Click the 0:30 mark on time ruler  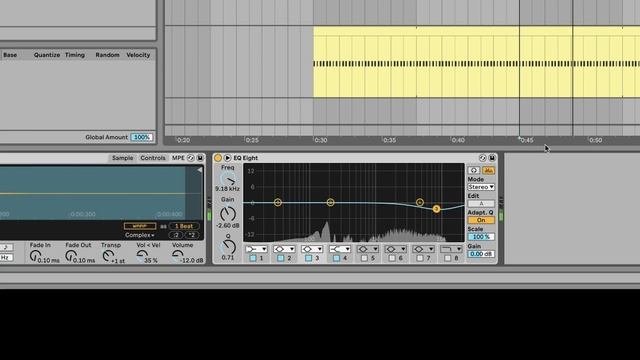pyautogui.click(x=321, y=140)
